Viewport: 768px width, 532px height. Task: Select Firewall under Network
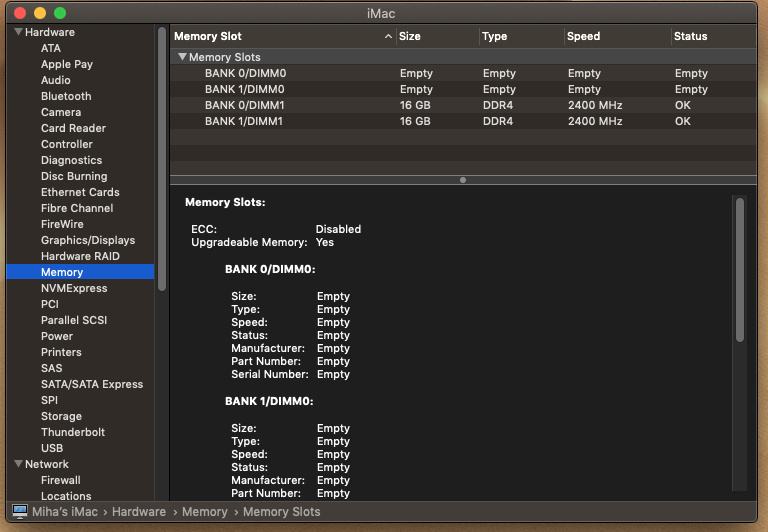click(x=61, y=480)
